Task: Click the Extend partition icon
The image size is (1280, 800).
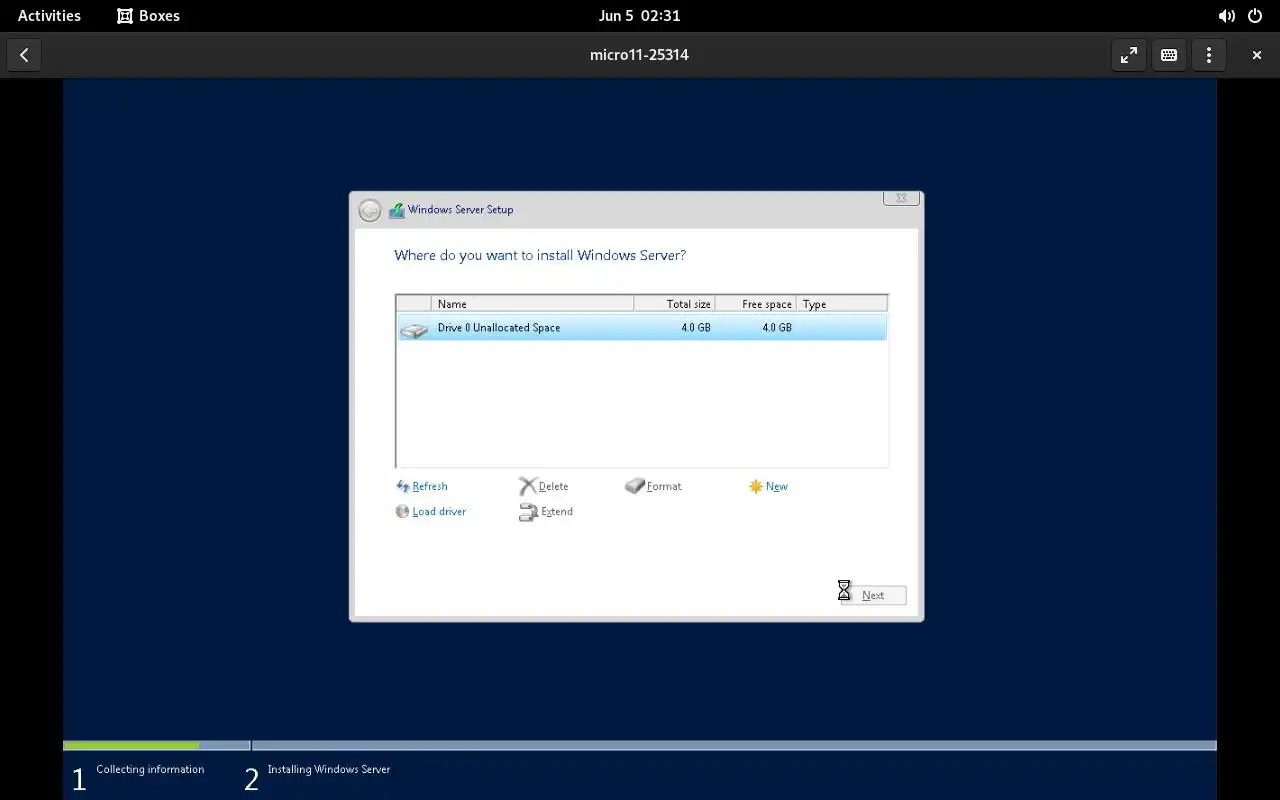Action: 528,512
